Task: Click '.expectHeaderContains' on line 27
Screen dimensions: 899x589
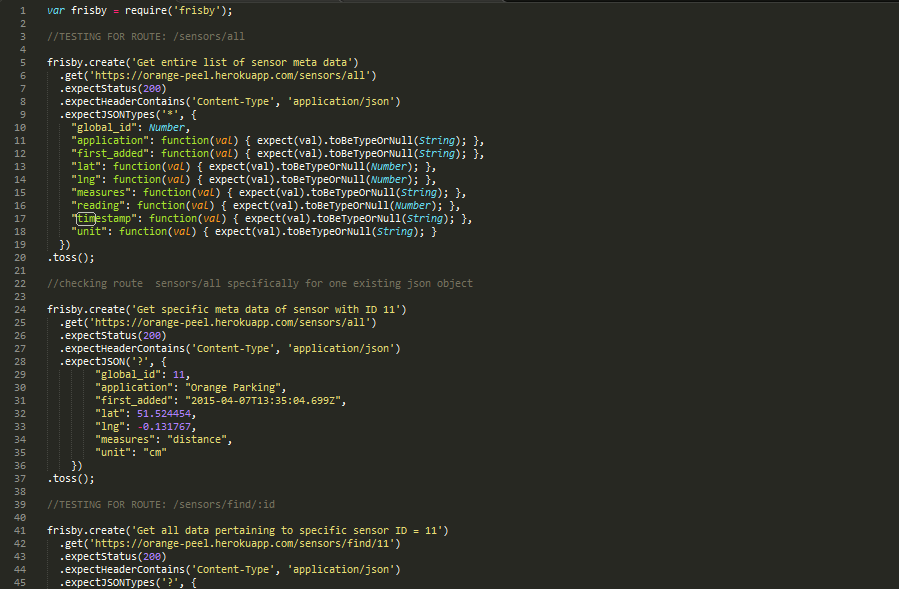Action: [x=122, y=349]
